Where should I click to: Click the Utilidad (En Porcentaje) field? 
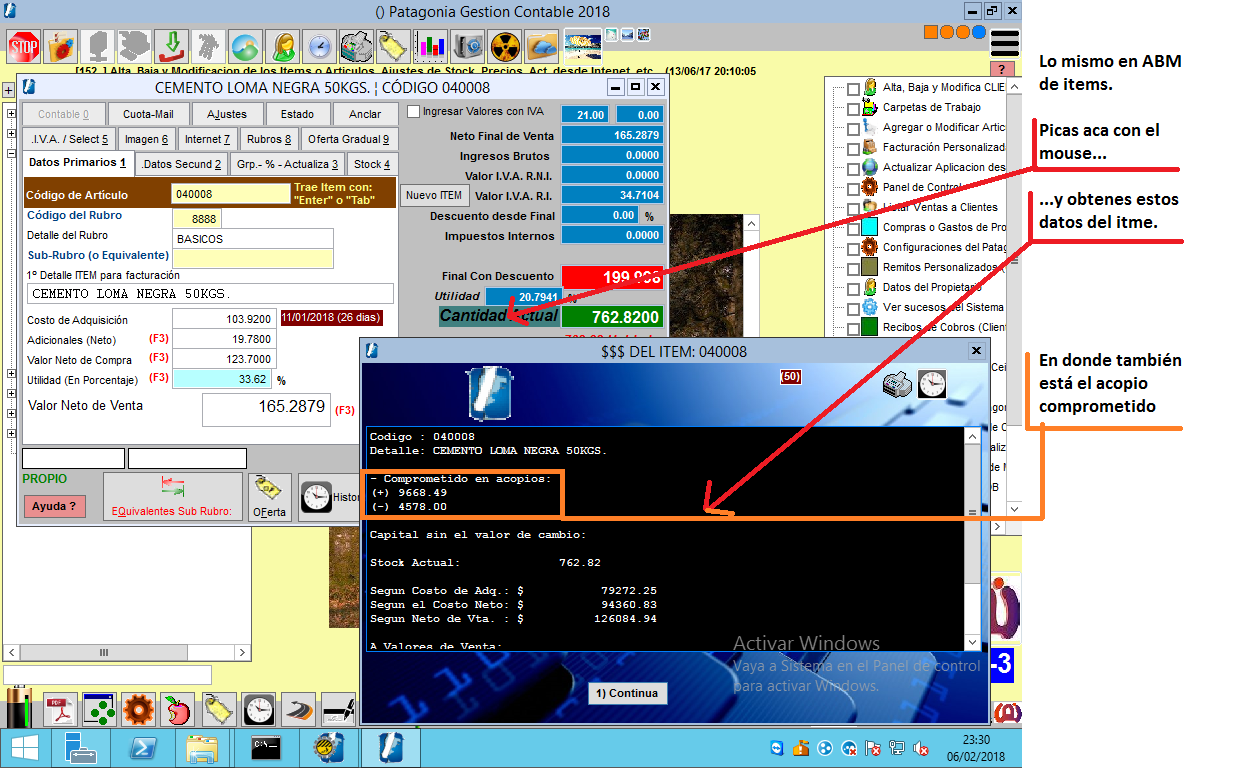[223, 379]
